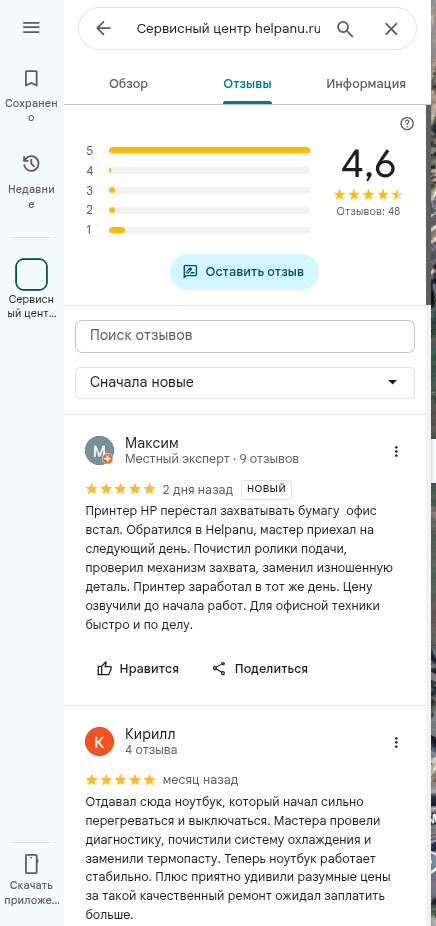Click the Отзывов: 48 count text
Image resolution: width=436 pixels, height=926 pixels.
click(368, 211)
